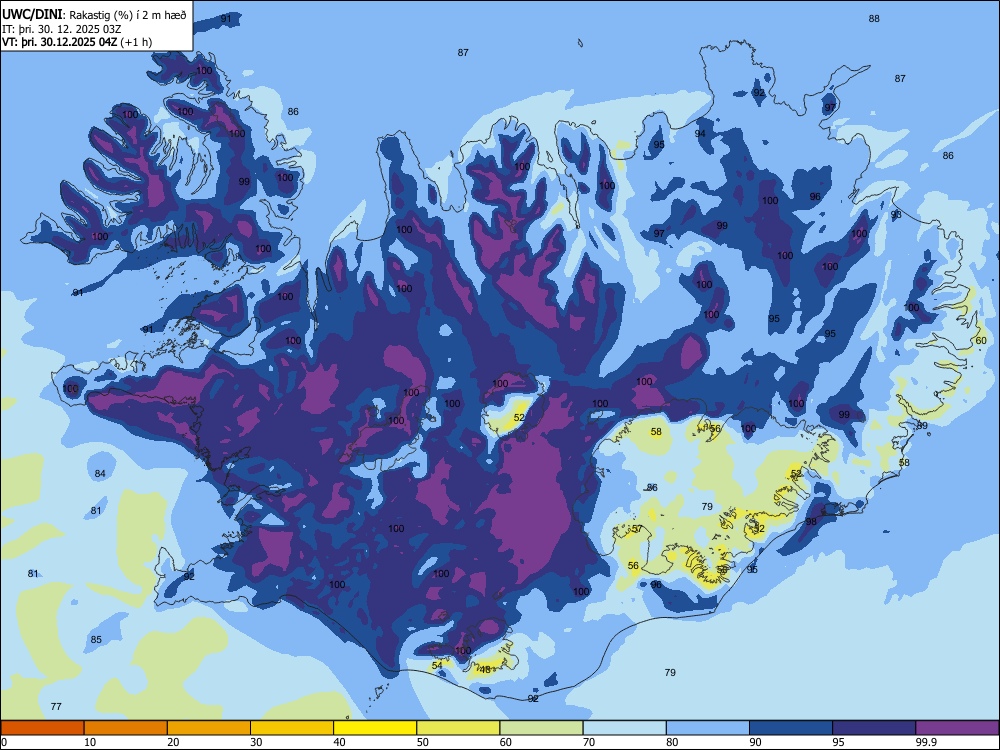Image resolution: width=1000 pixels, height=750 pixels.
Task: Select the 'IT: þri. 30. 12. 2025 03Z' line
Action: click(x=62, y=29)
